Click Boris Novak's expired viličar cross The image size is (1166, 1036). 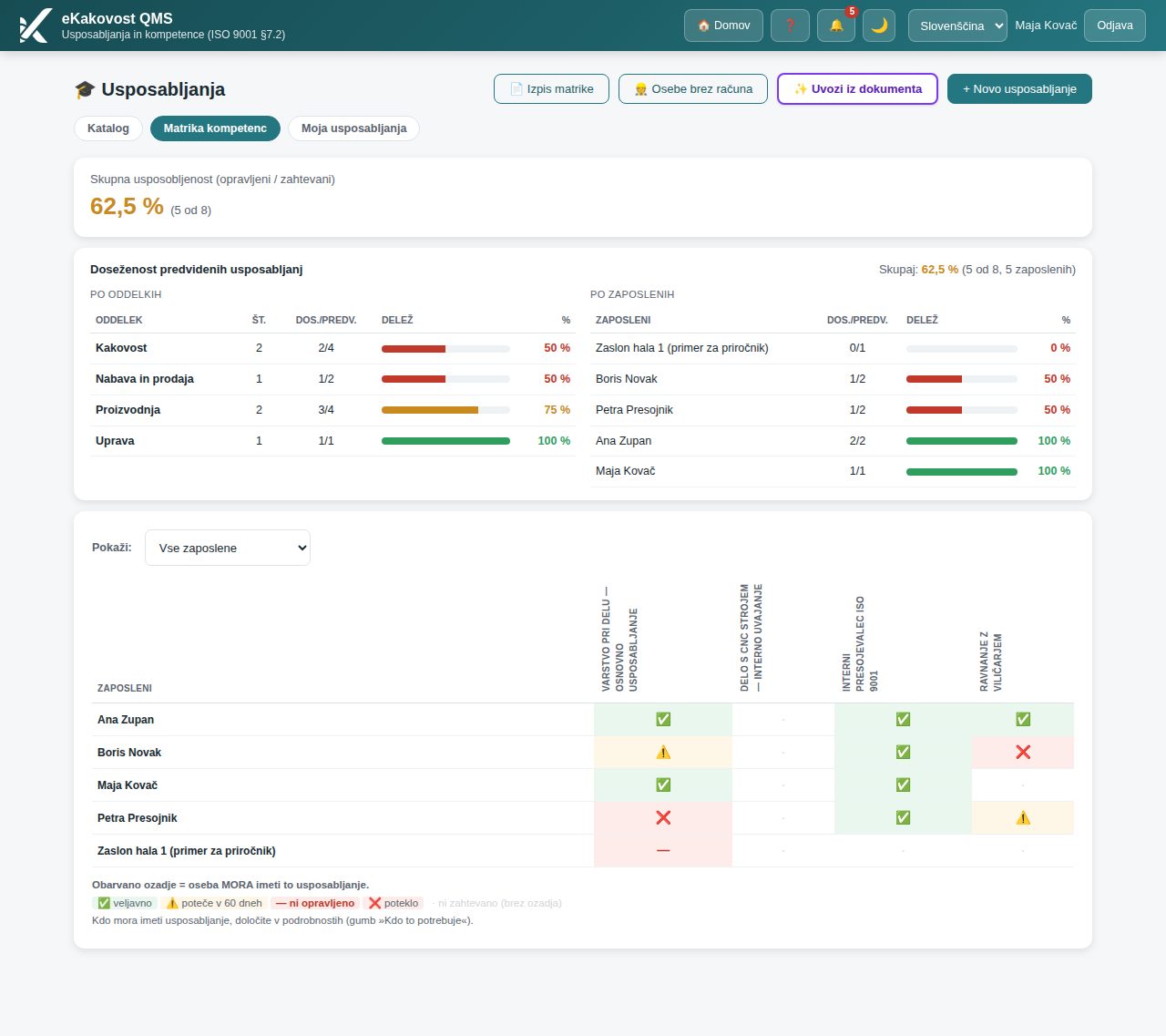[x=1023, y=753]
